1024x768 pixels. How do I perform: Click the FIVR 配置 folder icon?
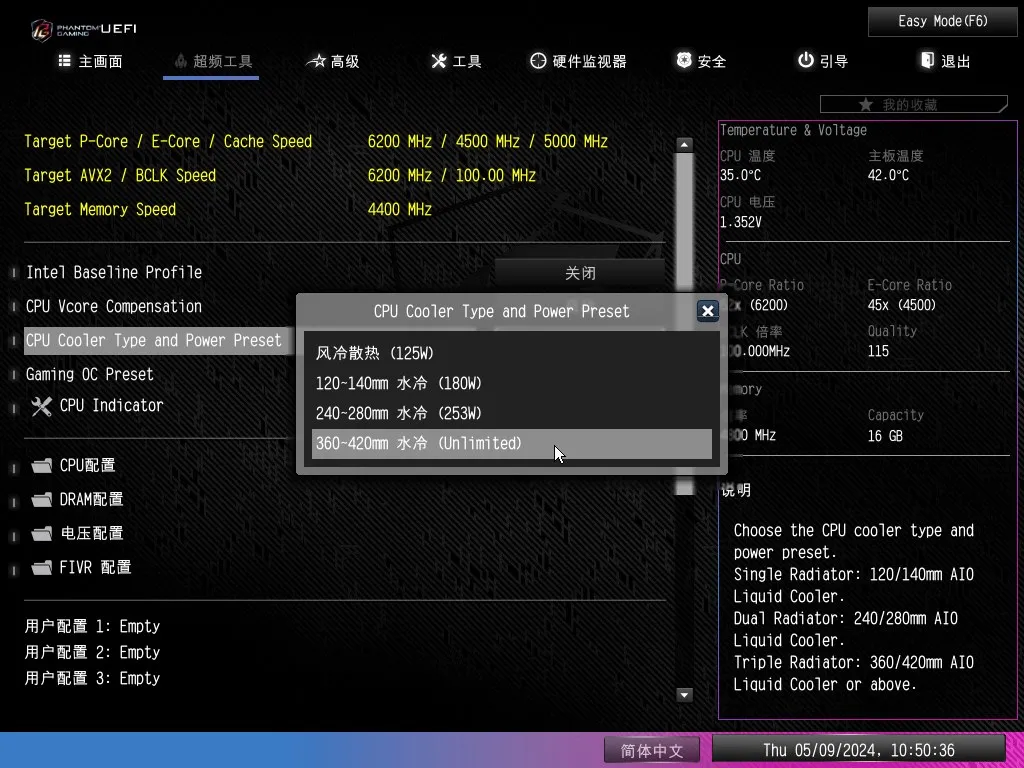point(42,567)
